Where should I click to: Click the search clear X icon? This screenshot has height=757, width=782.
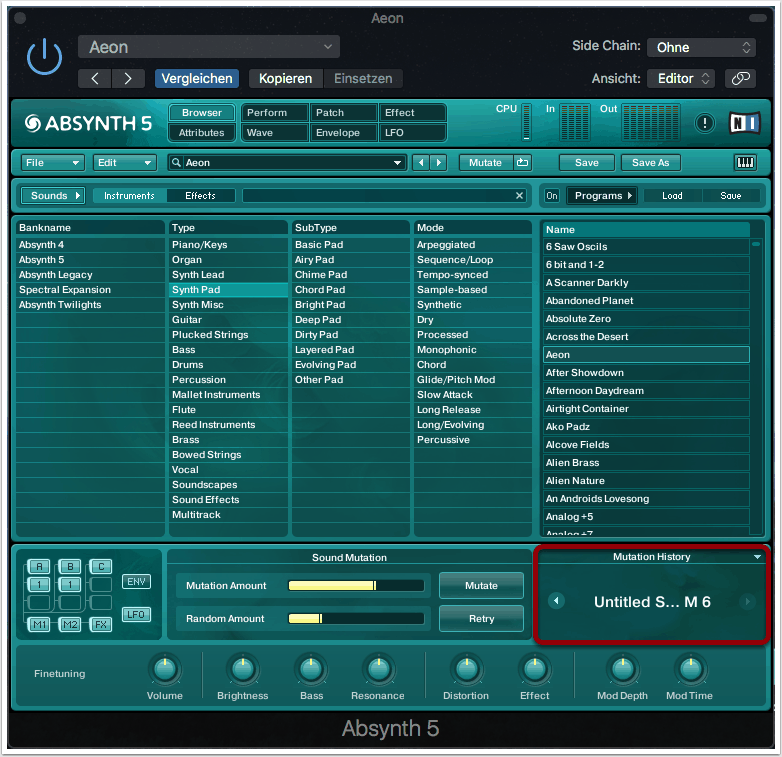(519, 196)
